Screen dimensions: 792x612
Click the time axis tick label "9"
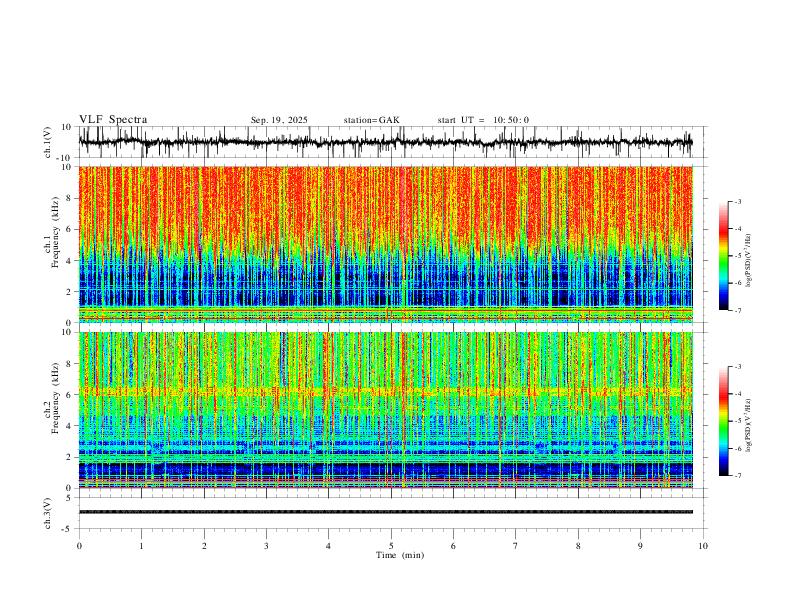pyautogui.click(x=640, y=546)
